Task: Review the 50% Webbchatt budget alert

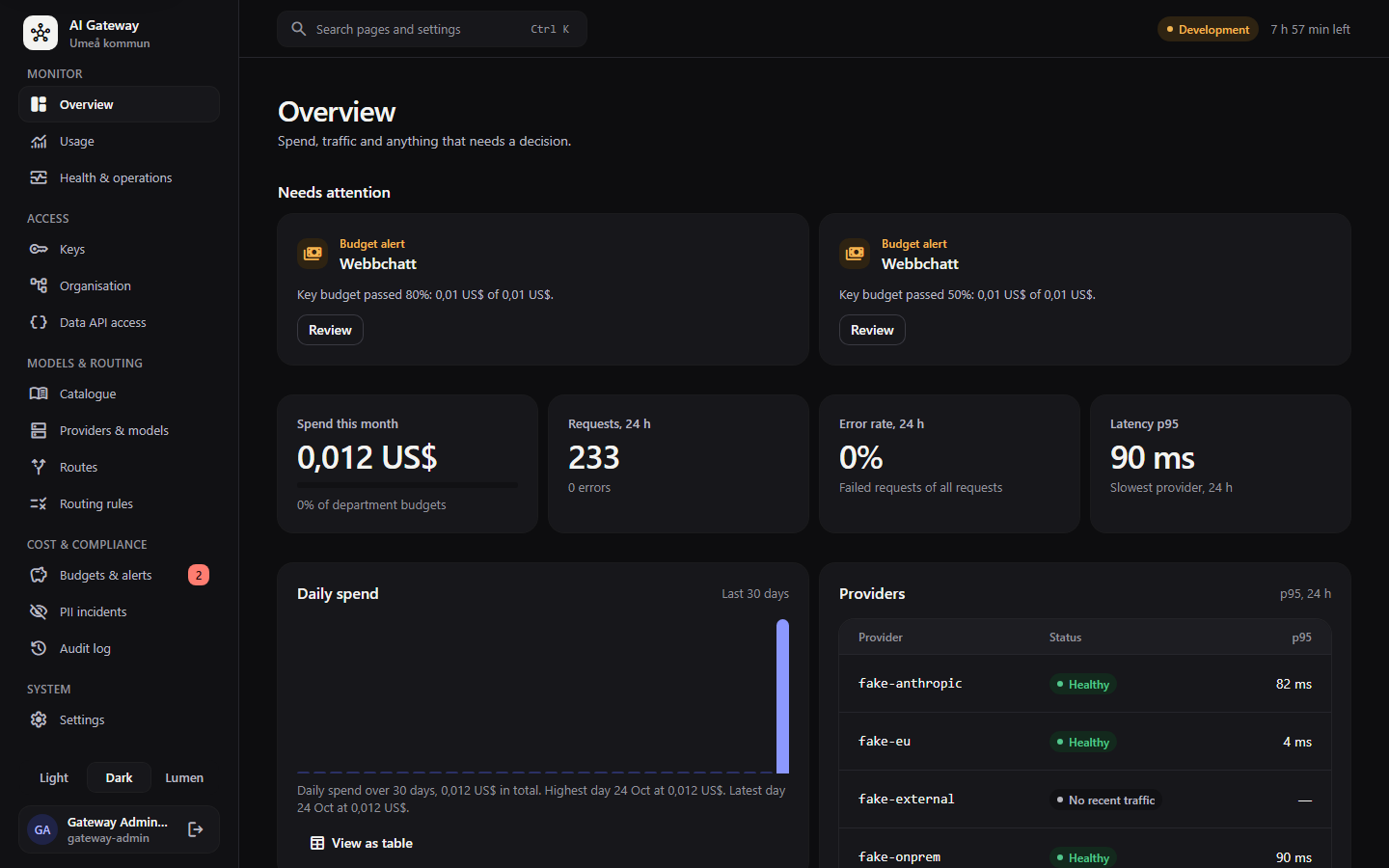Action: [x=872, y=330]
